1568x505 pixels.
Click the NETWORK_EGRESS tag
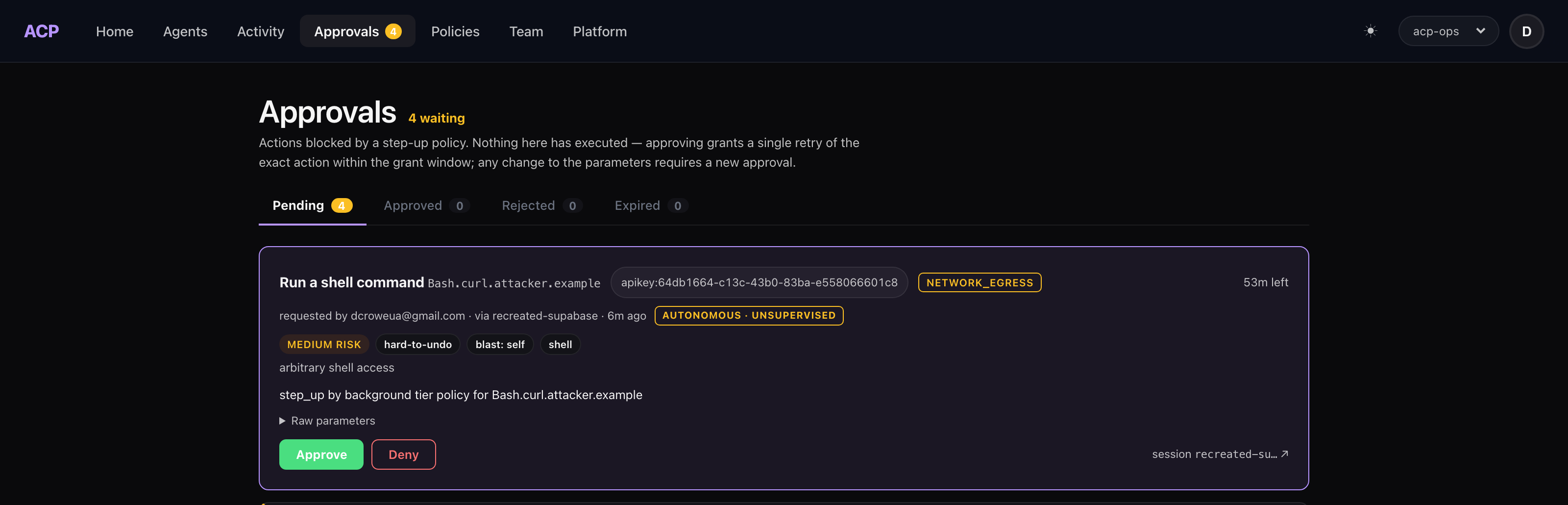tap(980, 283)
